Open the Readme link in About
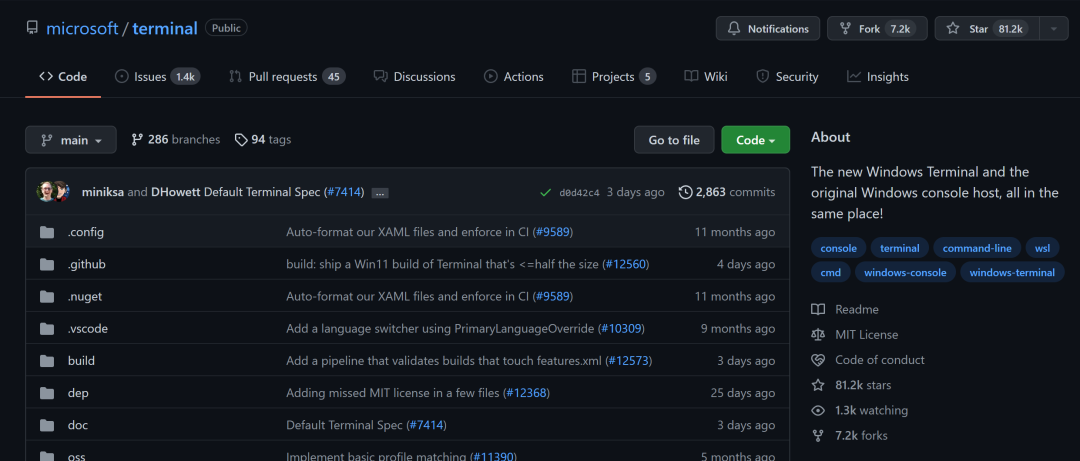 (x=845, y=309)
